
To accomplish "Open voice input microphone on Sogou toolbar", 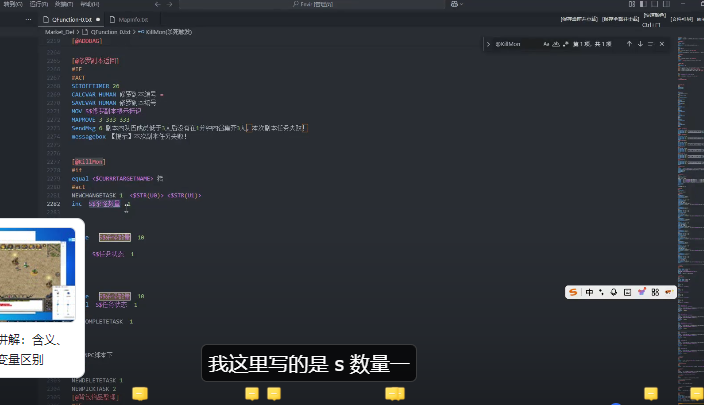I will coord(614,292).
